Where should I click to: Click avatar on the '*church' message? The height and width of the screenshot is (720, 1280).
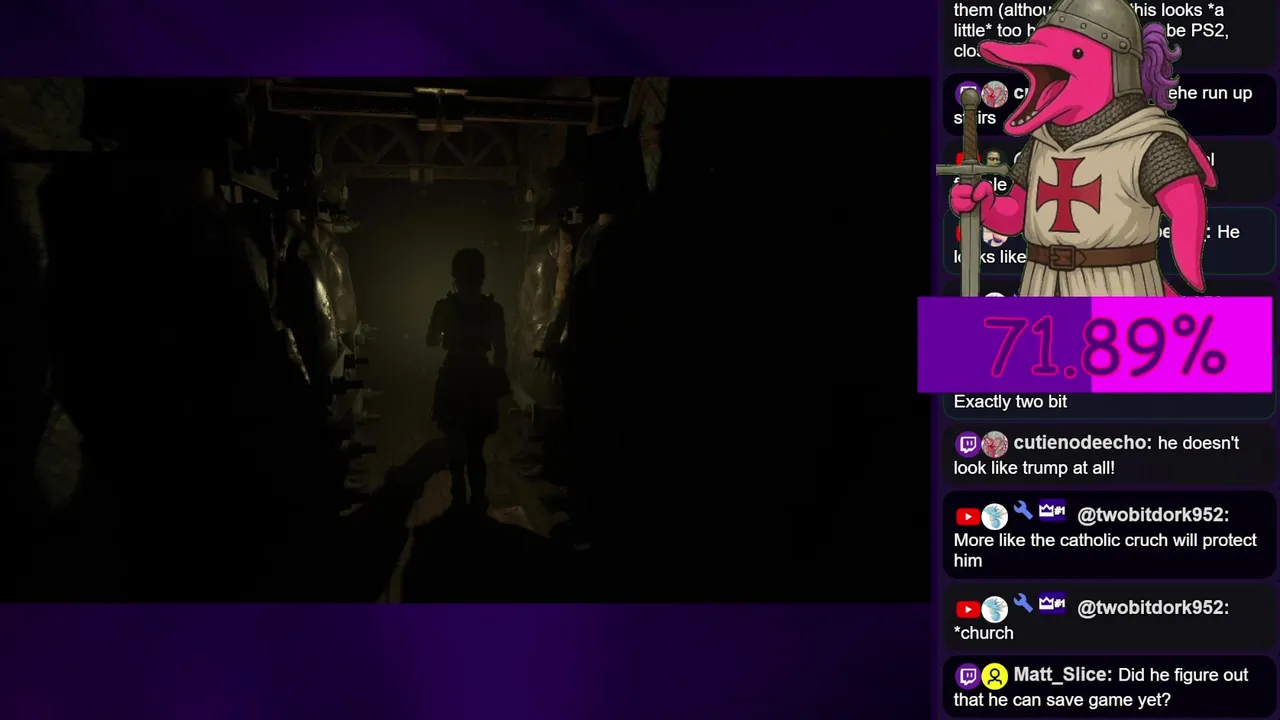(994, 609)
